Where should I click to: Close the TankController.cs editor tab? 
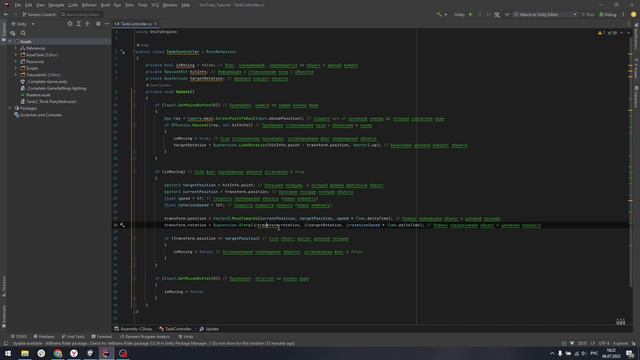[x=156, y=24]
